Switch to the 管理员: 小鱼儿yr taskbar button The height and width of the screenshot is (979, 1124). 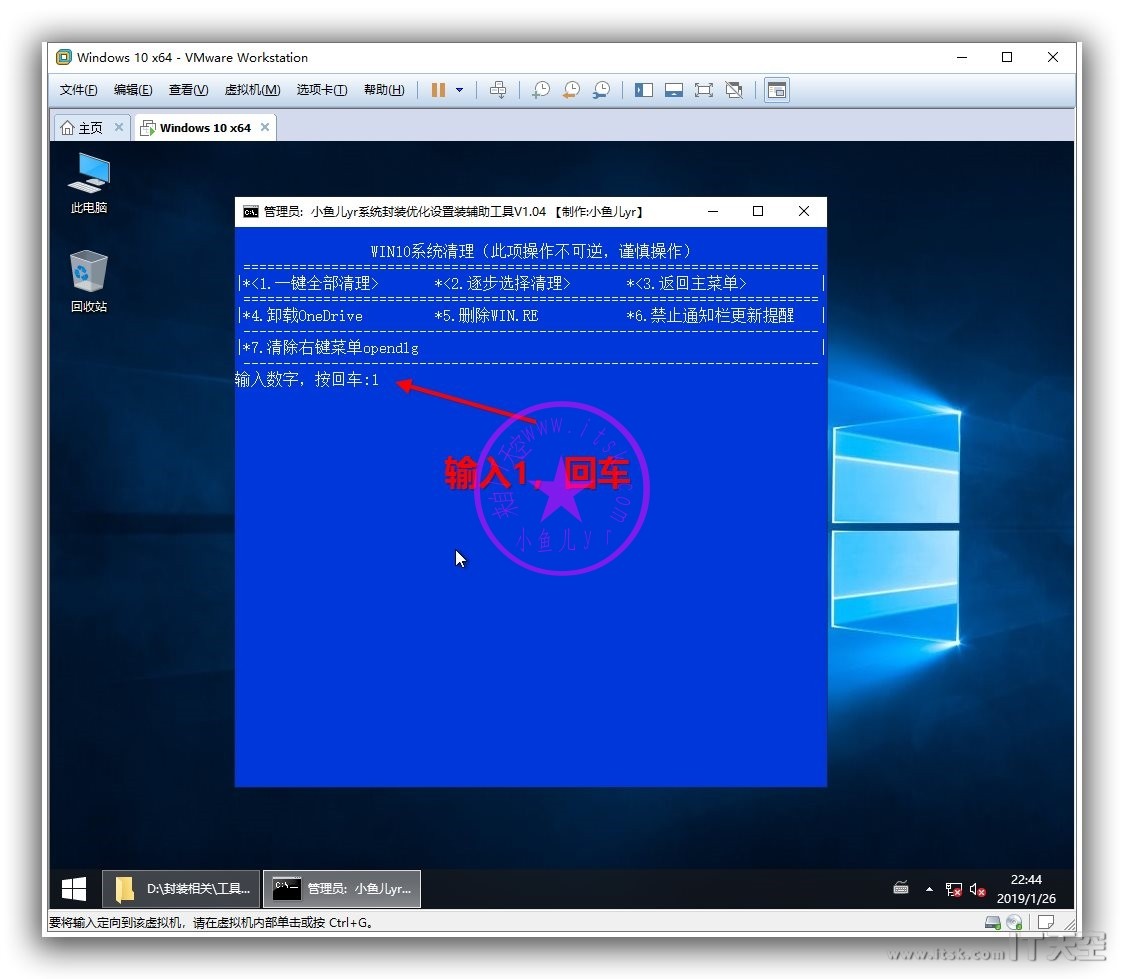pyautogui.click(x=342, y=889)
